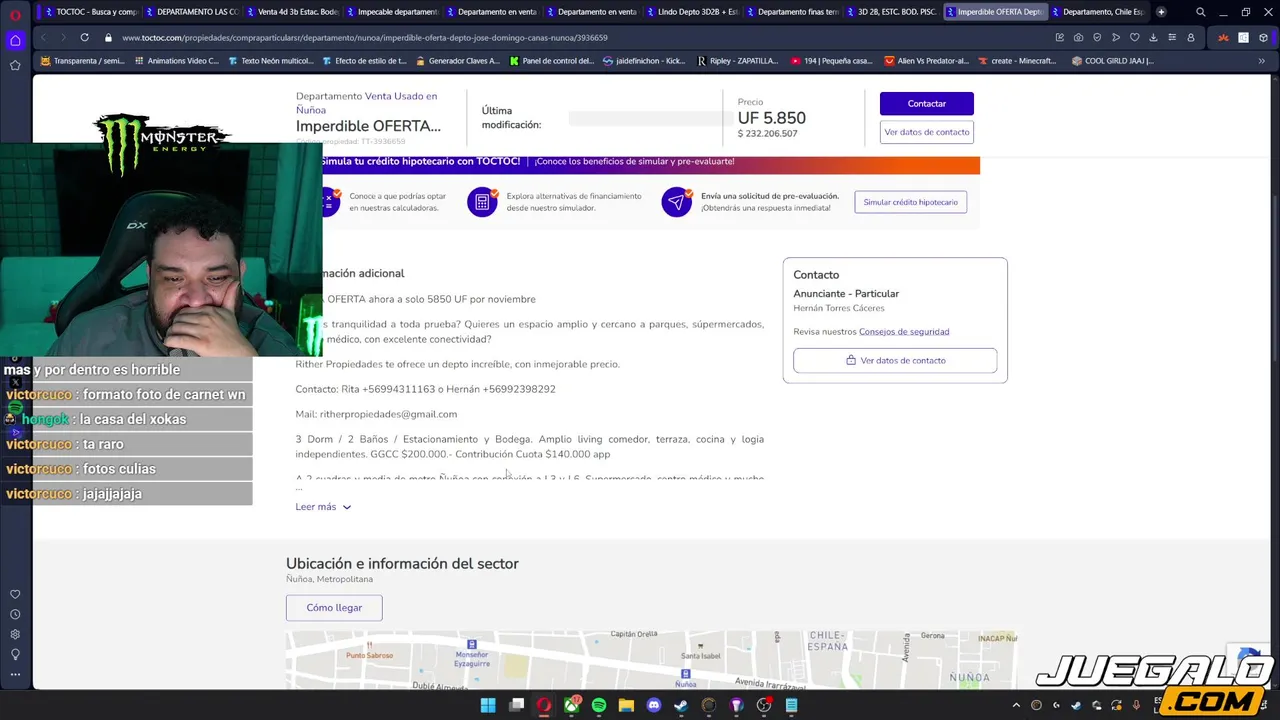This screenshot has width=1280, height=720.
Task: Open the Windows Start button
Action: click(488, 705)
